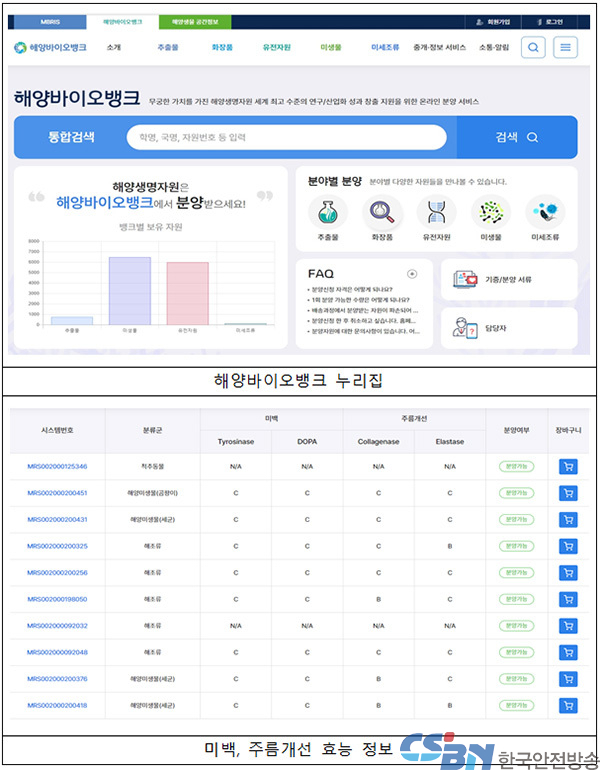Viewport: 600px width, 770px height.
Task: Open system number MRS002000125346 link
Action: coord(57,467)
